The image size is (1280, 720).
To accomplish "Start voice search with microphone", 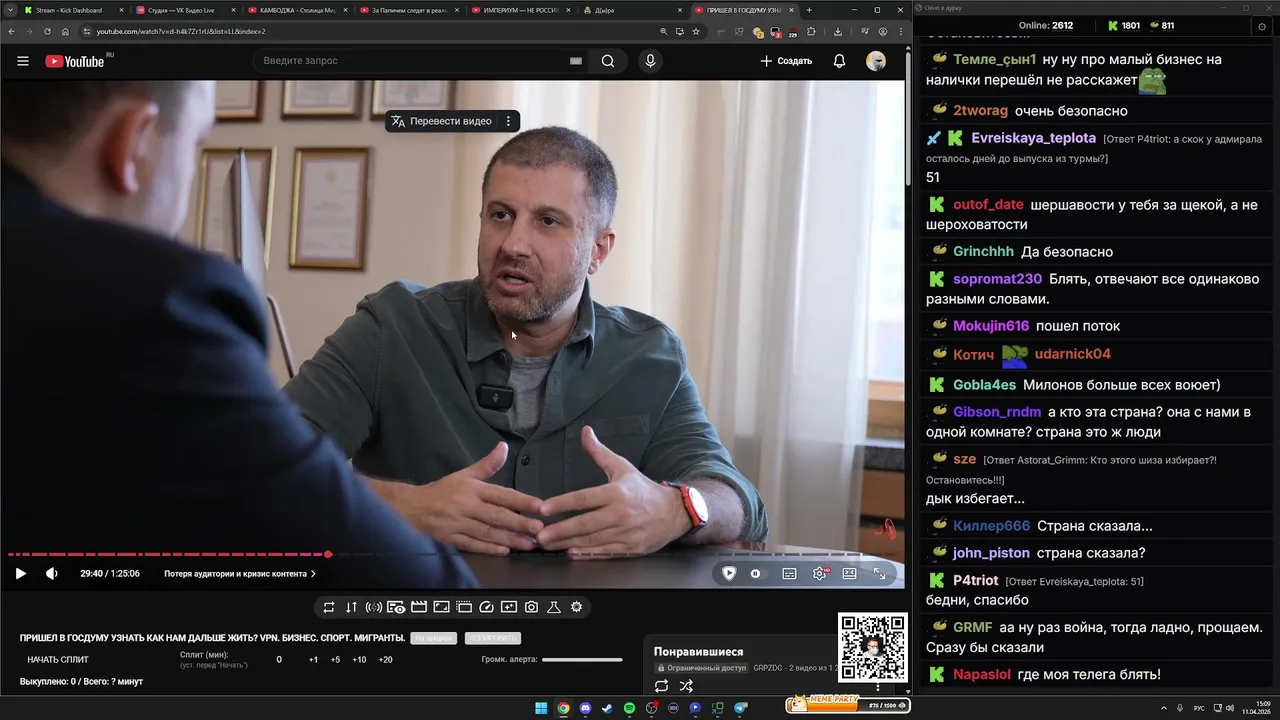I will pyautogui.click(x=650, y=61).
